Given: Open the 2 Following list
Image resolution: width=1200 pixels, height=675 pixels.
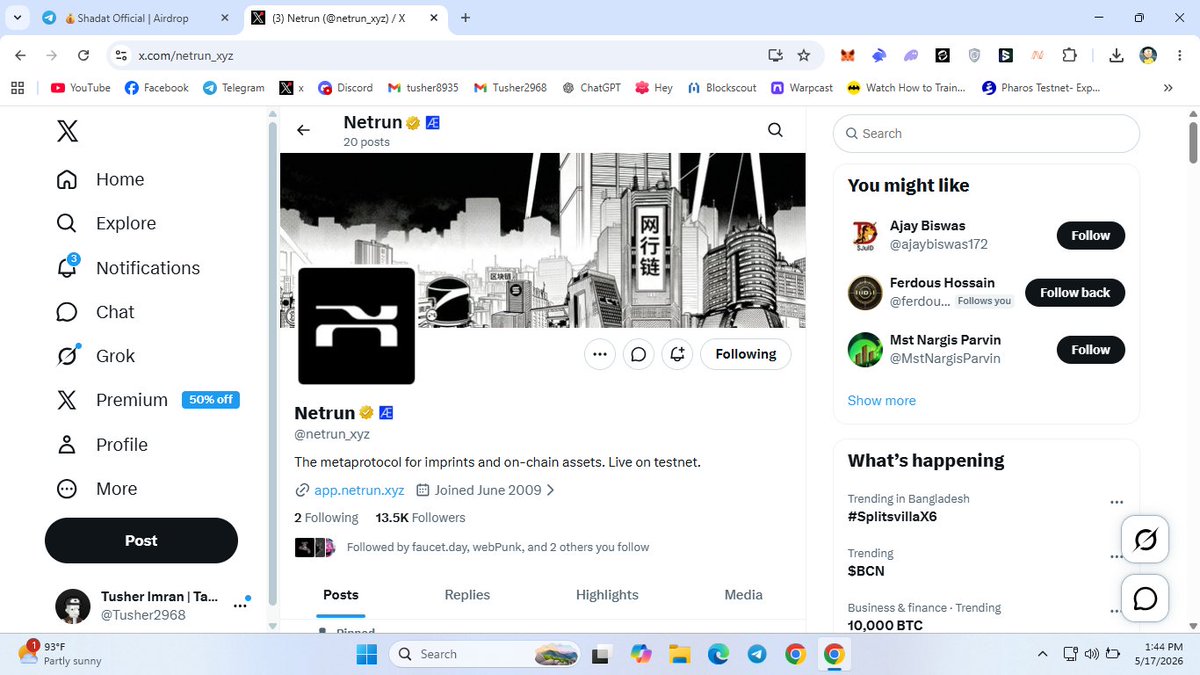Looking at the screenshot, I should 326,518.
